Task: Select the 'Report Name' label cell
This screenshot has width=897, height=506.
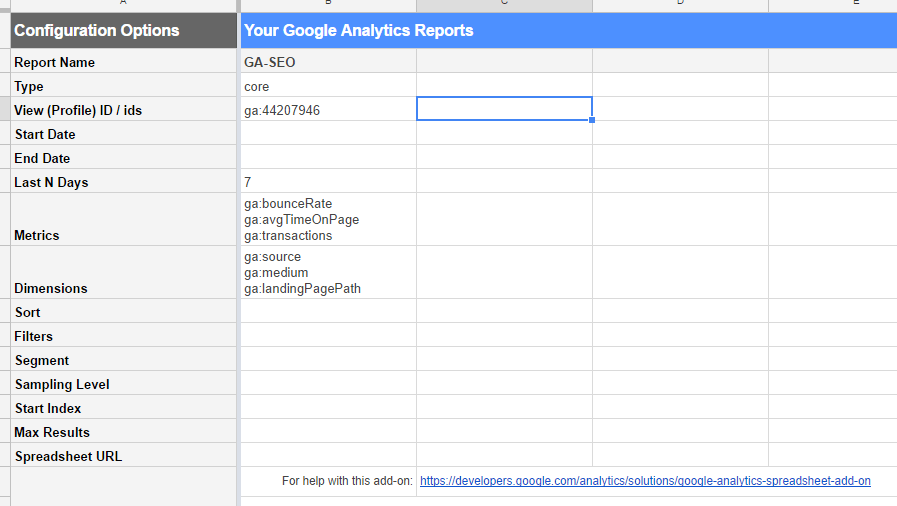Action: [x=124, y=62]
